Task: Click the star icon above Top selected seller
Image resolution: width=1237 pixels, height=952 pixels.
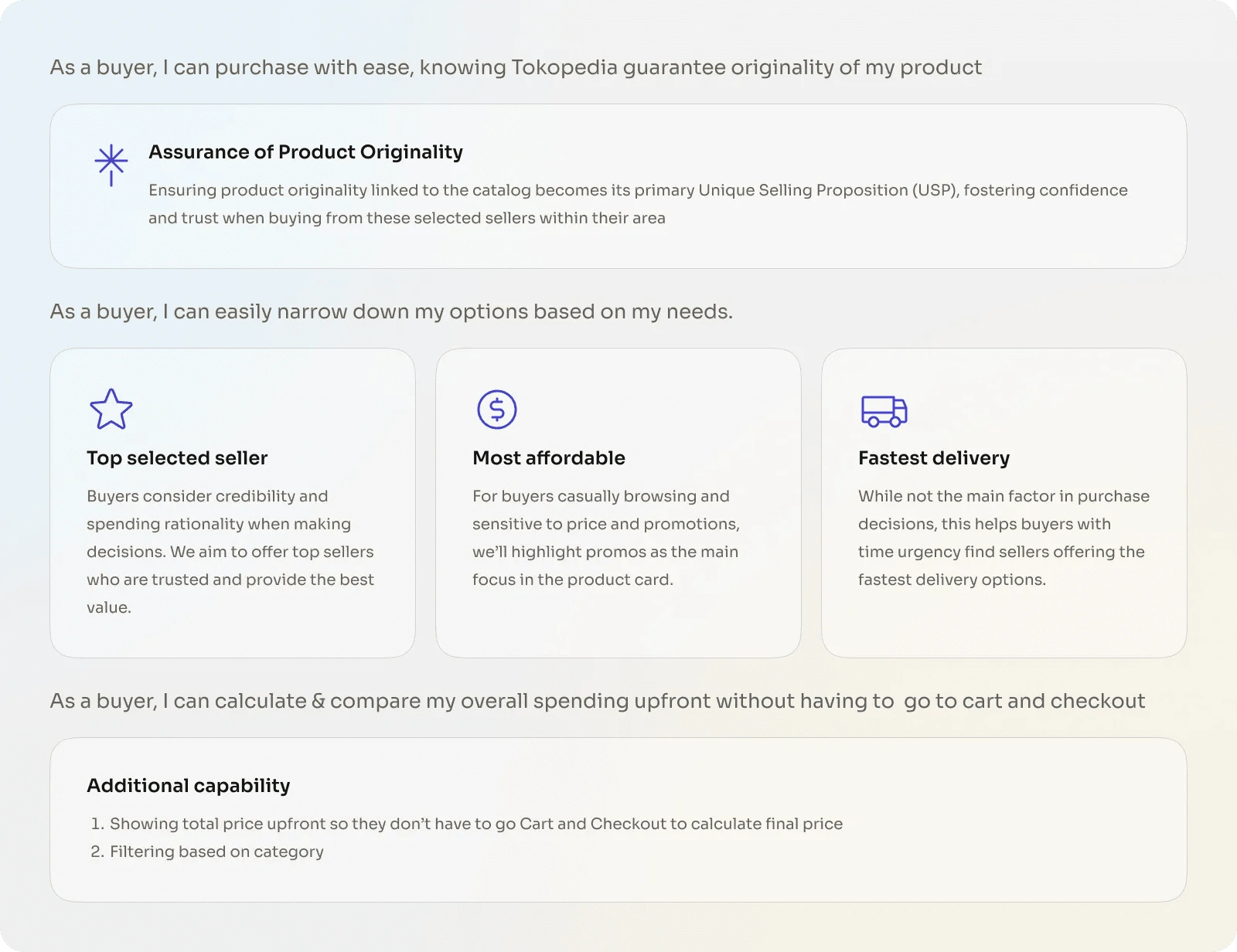Action: pos(111,409)
